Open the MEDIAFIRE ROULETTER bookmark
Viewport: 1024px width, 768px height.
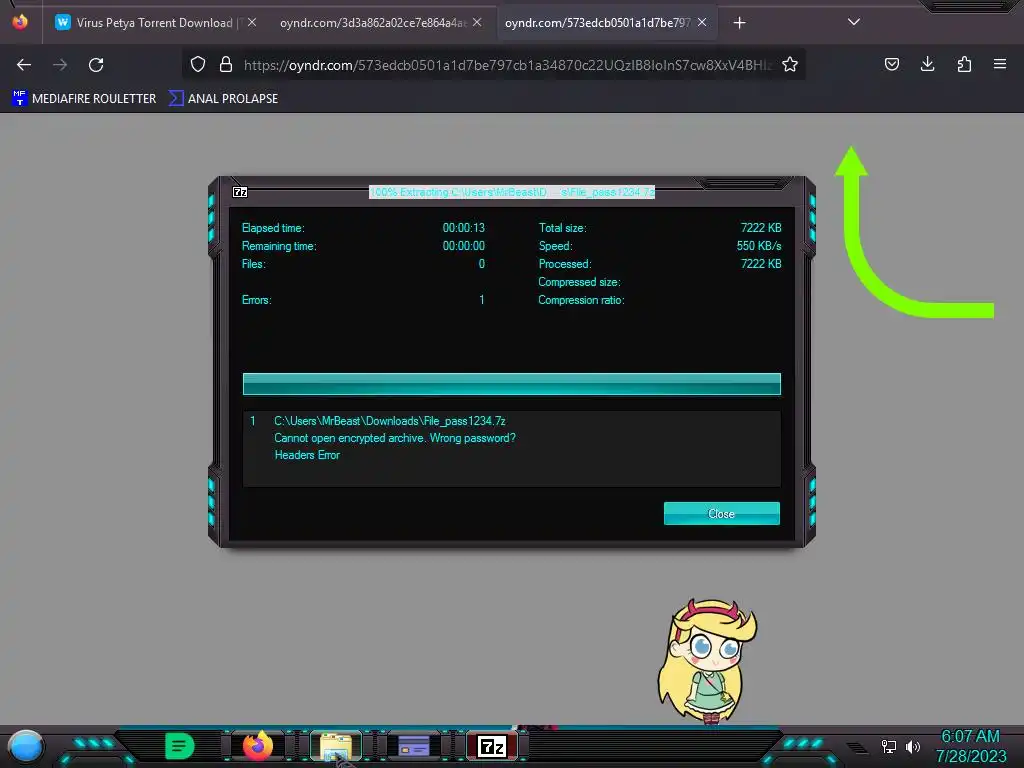[x=84, y=99]
